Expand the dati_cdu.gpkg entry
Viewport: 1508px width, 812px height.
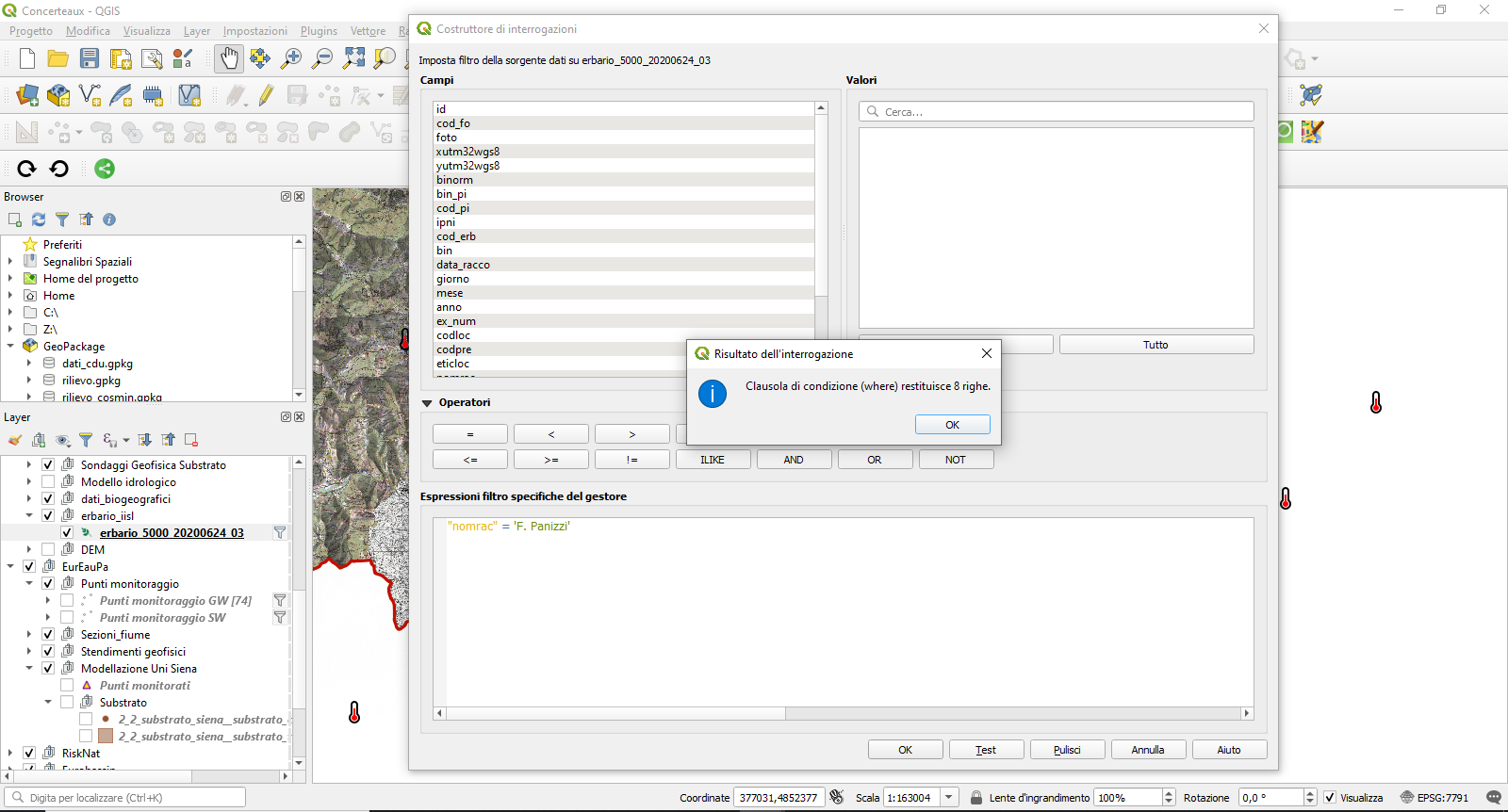[x=29, y=364]
